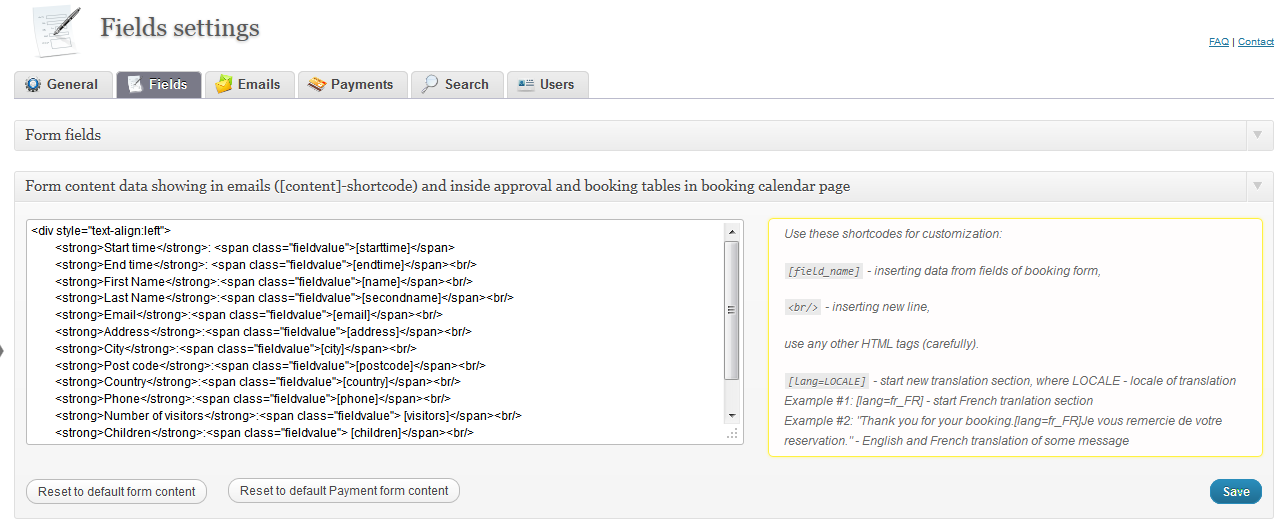Click inside the form content textarea
1280x531 pixels.
[x=376, y=332]
